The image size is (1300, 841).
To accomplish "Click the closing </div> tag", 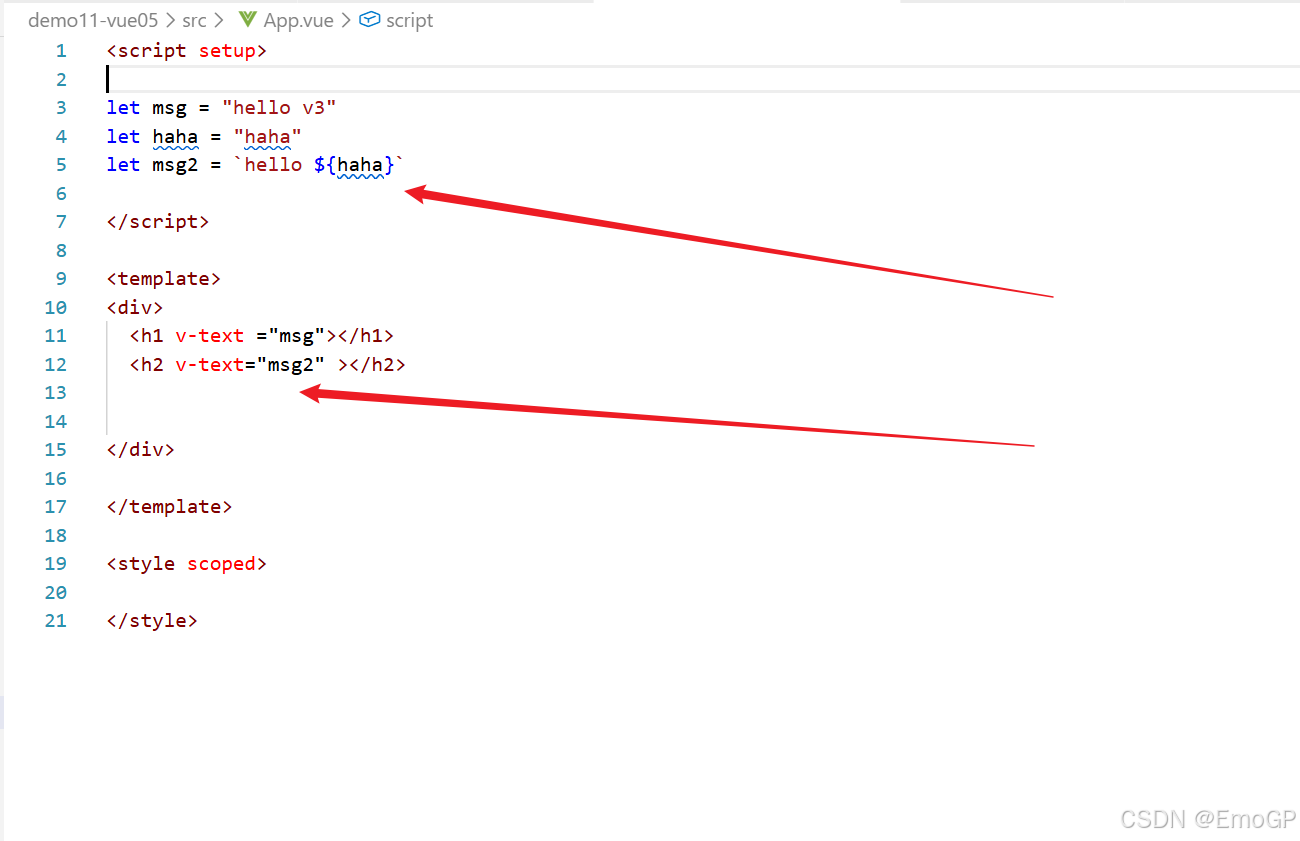I will pos(141,450).
